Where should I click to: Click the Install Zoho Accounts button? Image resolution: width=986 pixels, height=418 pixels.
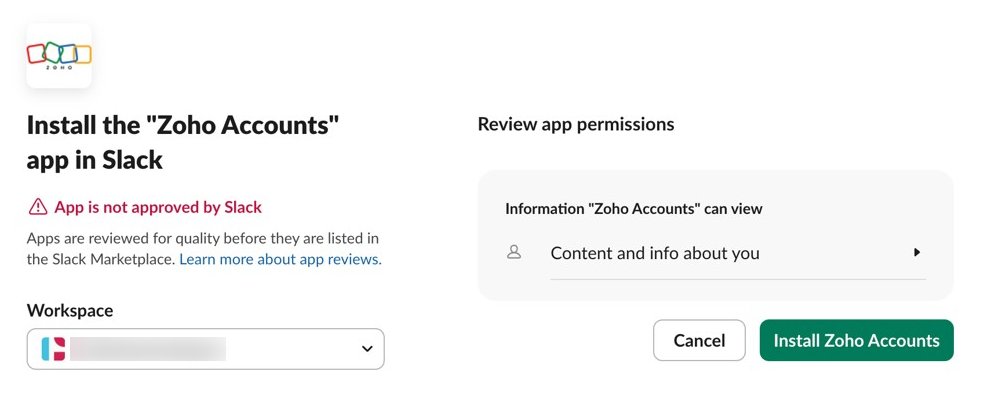[856, 340]
